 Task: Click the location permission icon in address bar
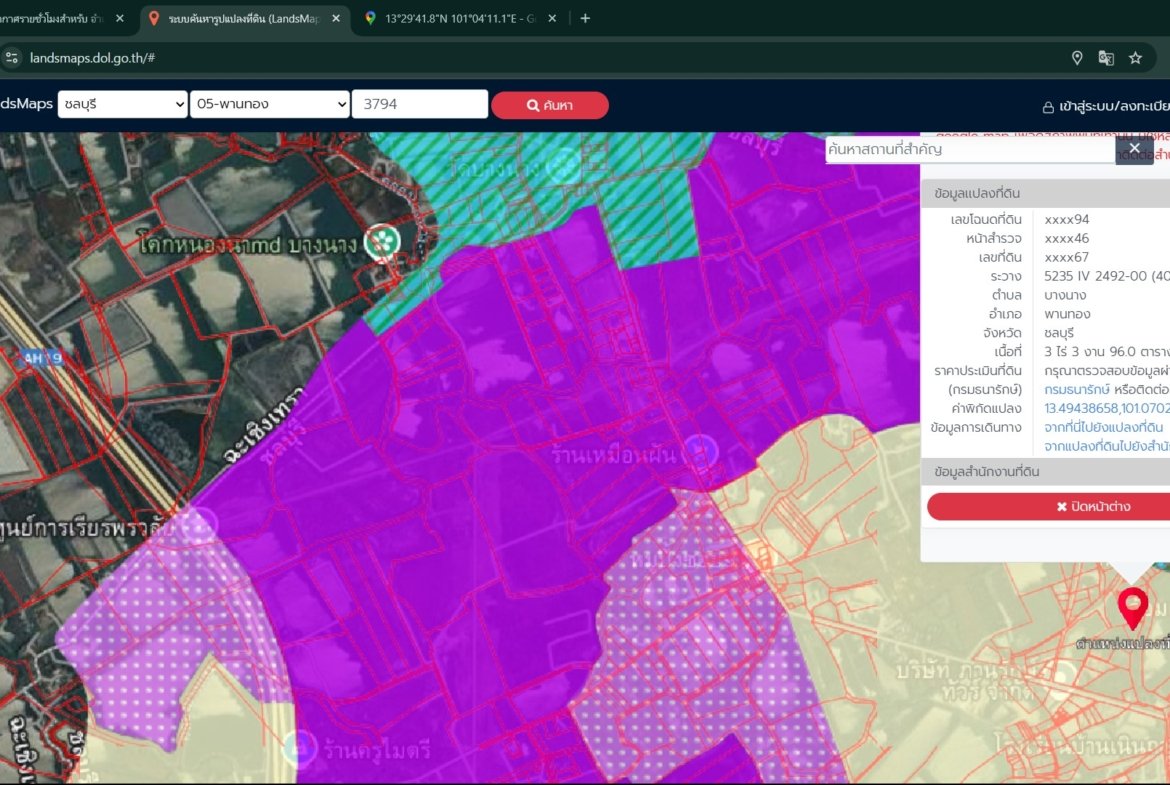pos(1077,58)
